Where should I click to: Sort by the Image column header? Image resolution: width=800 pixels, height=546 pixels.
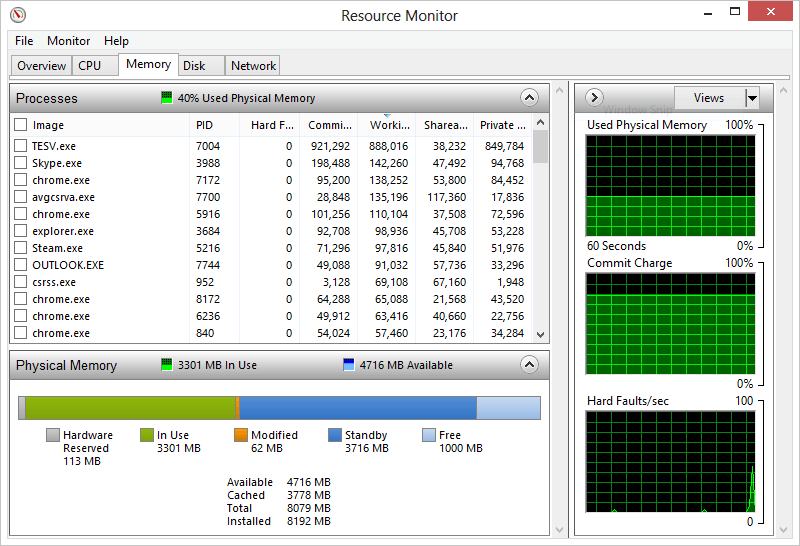click(100, 125)
